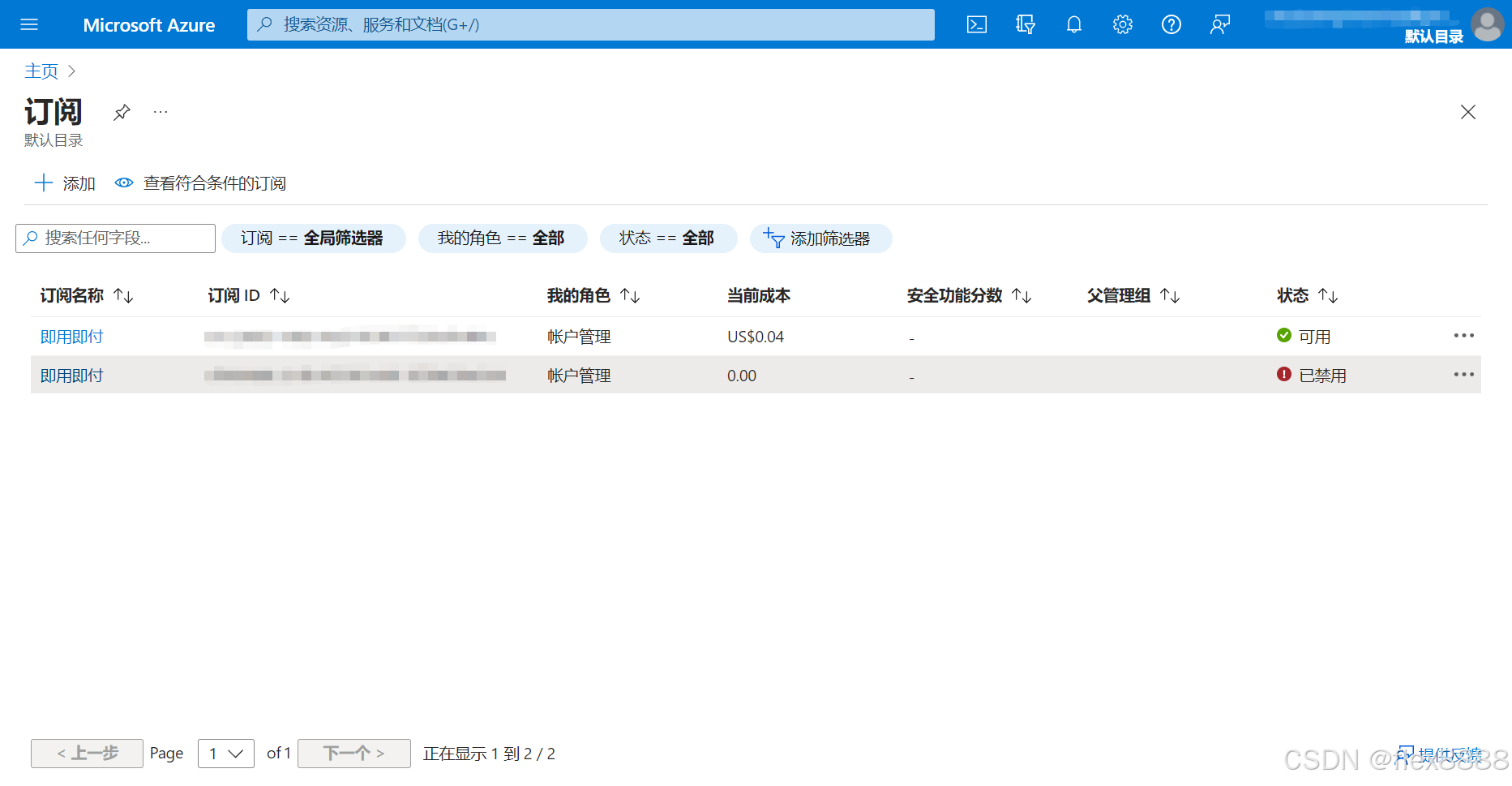Open the account avatar menu
The width and height of the screenshot is (1512, 786).
tap(1488, 24)
